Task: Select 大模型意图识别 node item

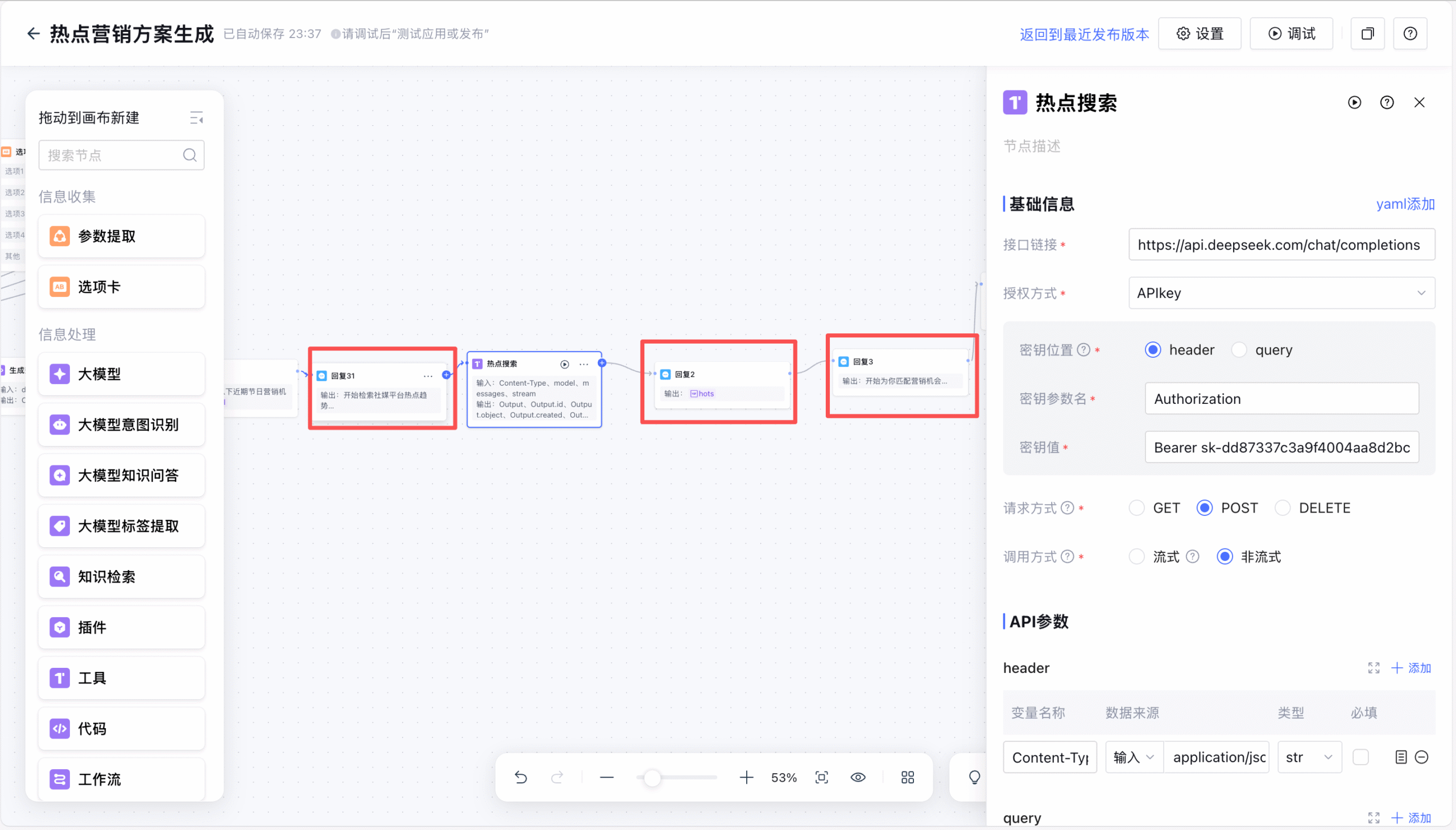Action: click(121, 425)
